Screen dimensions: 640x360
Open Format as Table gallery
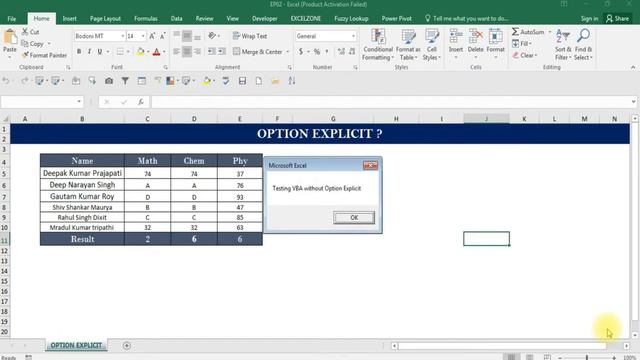coord(408,44)
